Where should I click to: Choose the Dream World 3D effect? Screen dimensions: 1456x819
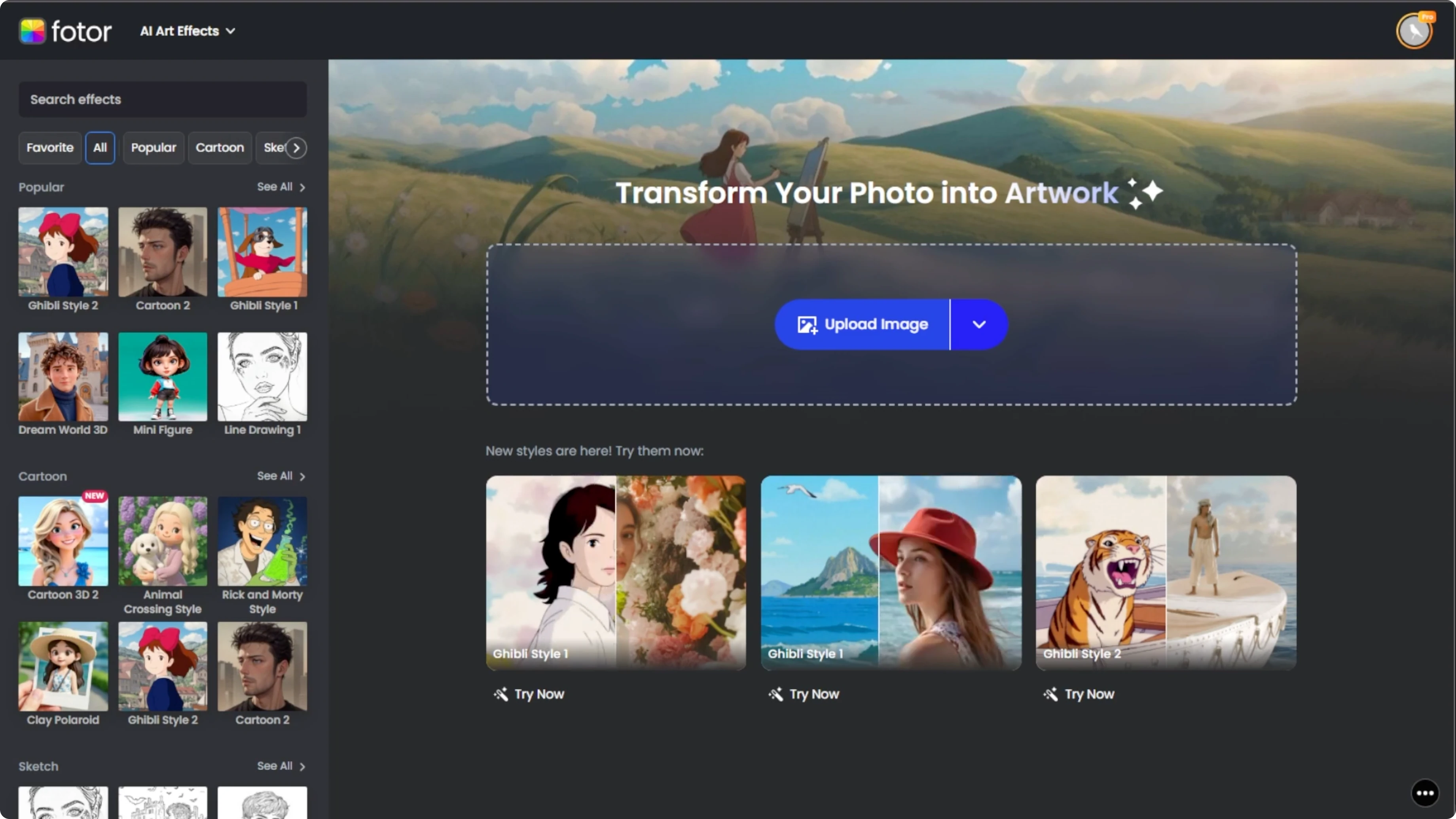click(63, 384)
